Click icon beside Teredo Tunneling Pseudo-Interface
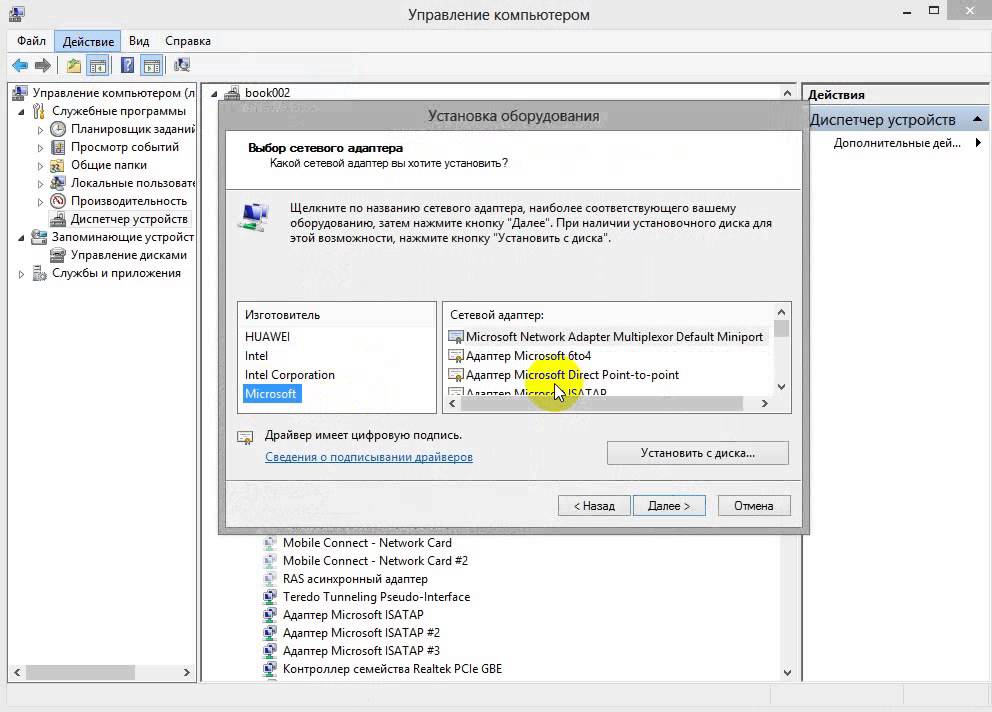 pos(270,596)
